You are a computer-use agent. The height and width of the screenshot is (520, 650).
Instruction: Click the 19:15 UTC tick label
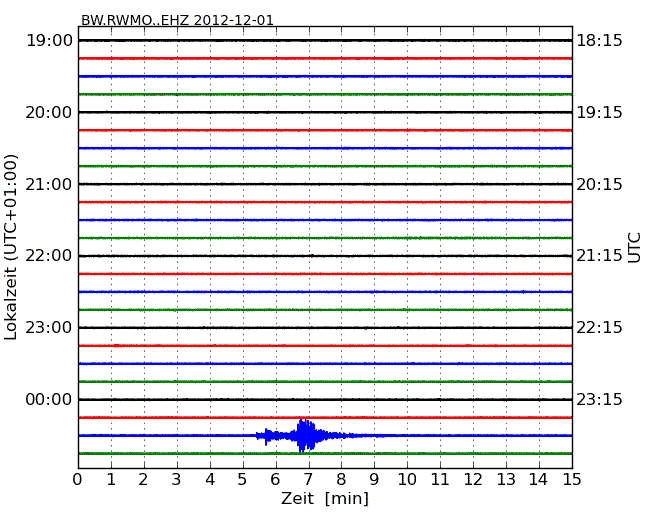[599, 112]
